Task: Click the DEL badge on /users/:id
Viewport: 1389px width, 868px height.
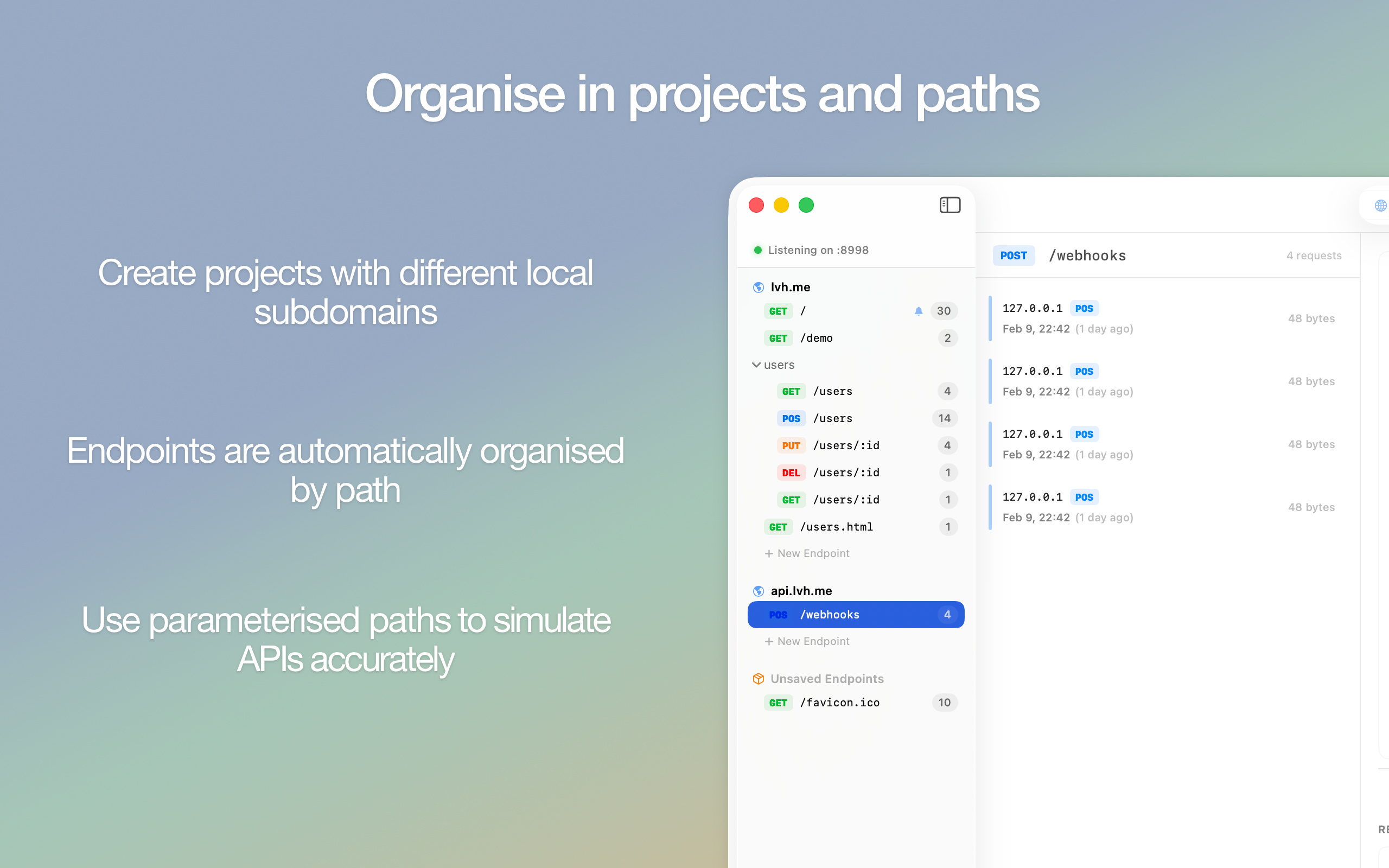Action: [x=791, y=473]
